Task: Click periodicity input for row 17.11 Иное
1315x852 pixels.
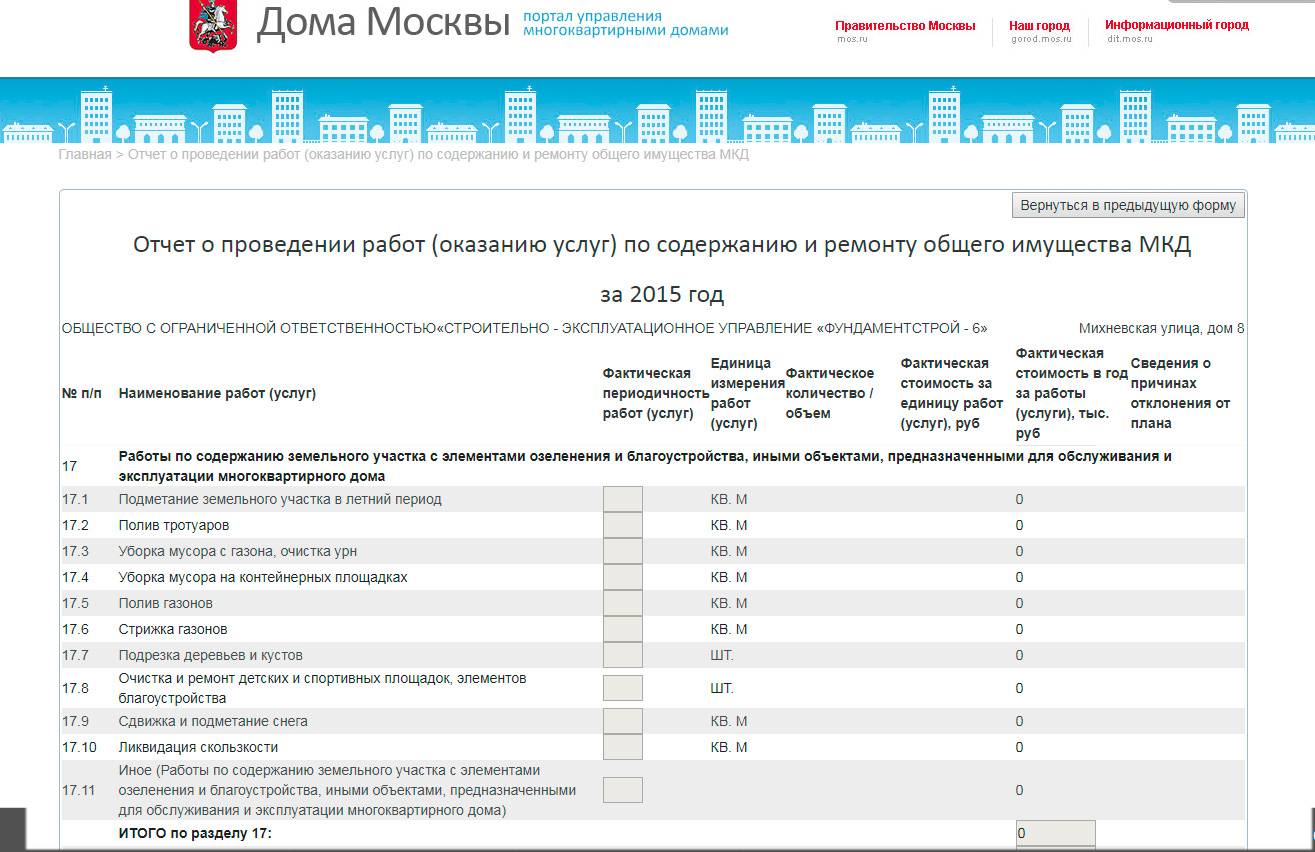Action: (622, 790)
